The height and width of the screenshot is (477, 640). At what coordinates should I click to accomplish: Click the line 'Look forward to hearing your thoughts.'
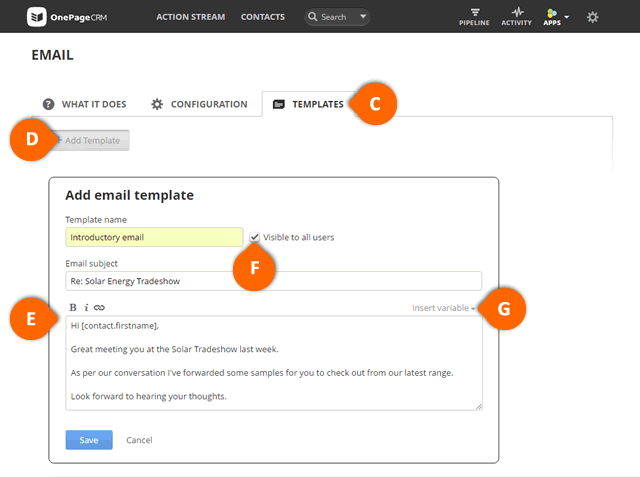coord(149,396)
